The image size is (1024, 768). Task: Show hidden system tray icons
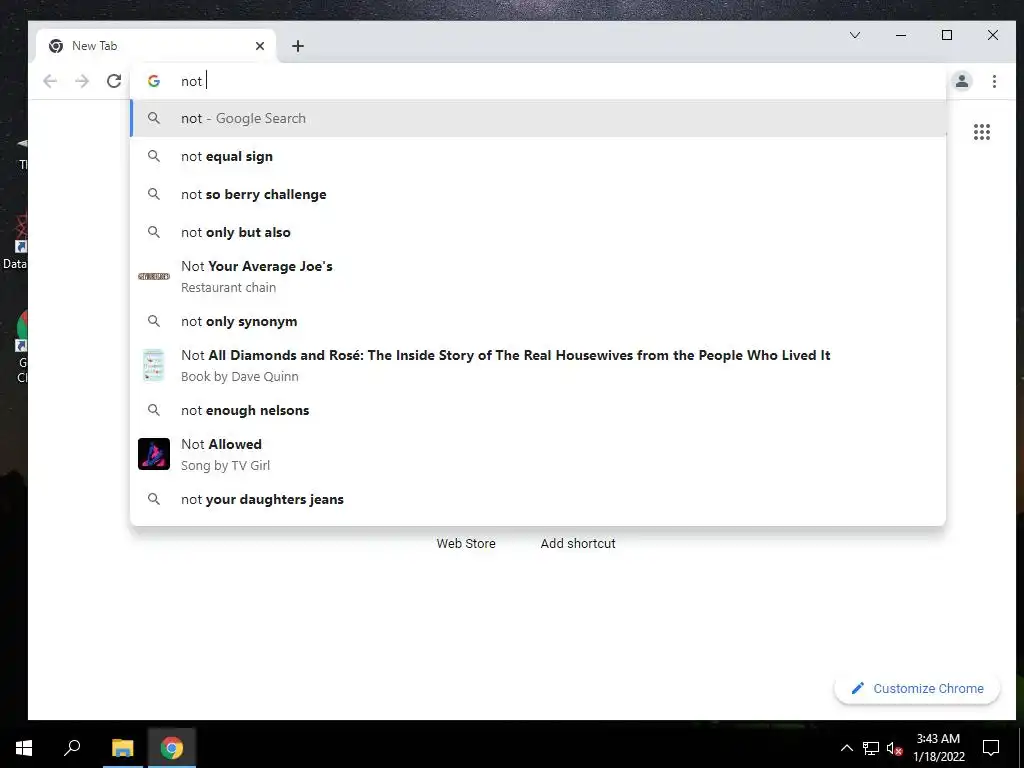tap(846, 748)
